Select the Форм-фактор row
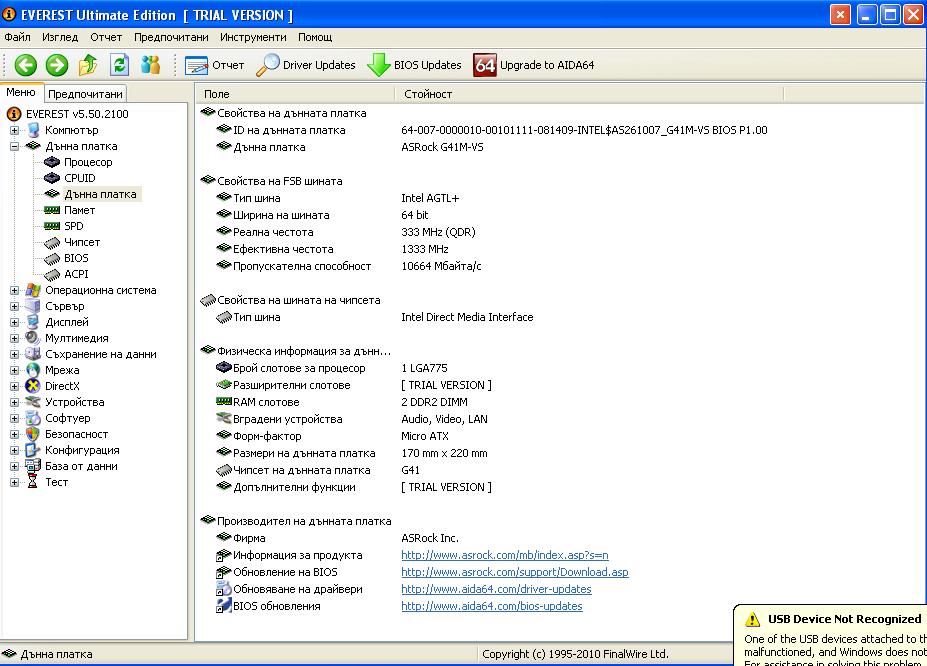 point(332,436)
